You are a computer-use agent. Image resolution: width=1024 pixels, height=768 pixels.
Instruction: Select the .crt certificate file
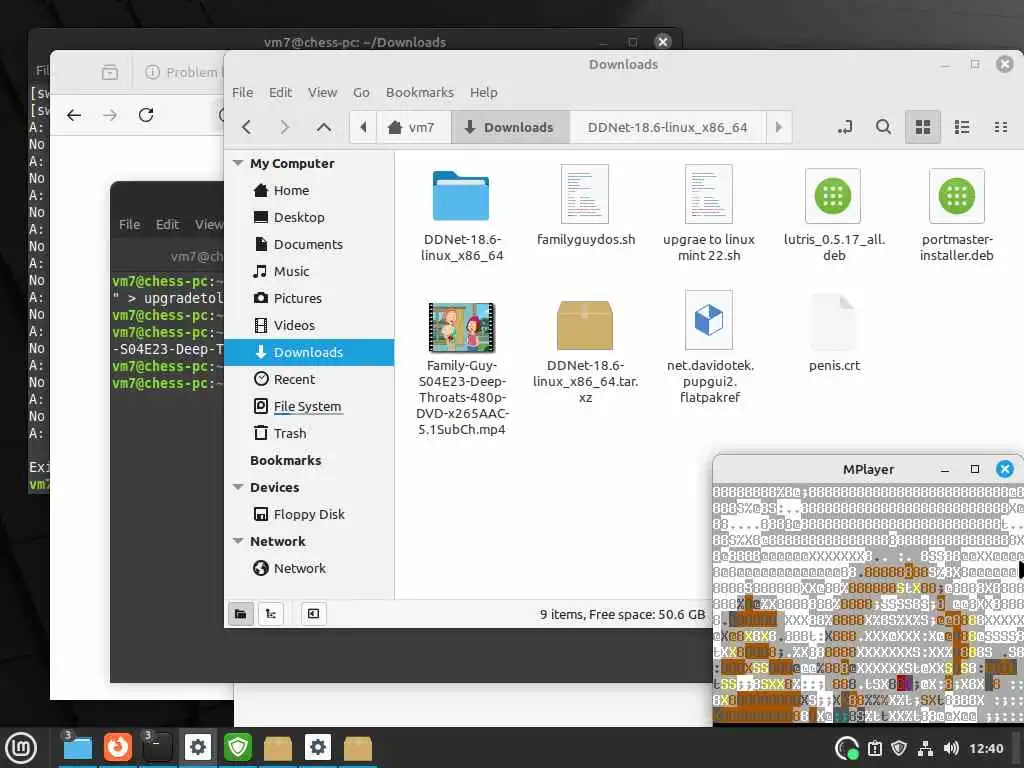coord(833,323)
